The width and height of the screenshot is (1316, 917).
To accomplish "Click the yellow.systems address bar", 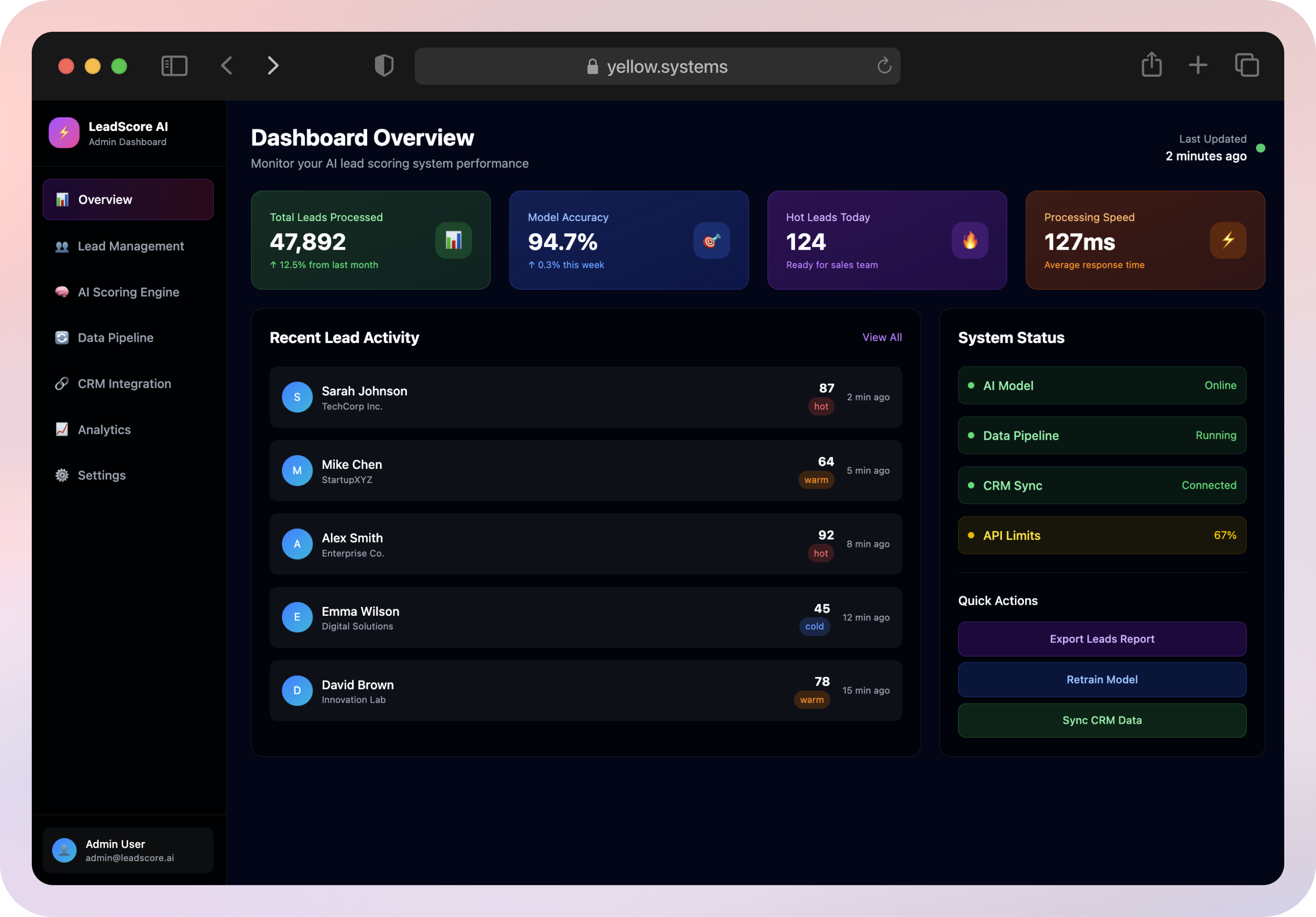I will (657, 66).
